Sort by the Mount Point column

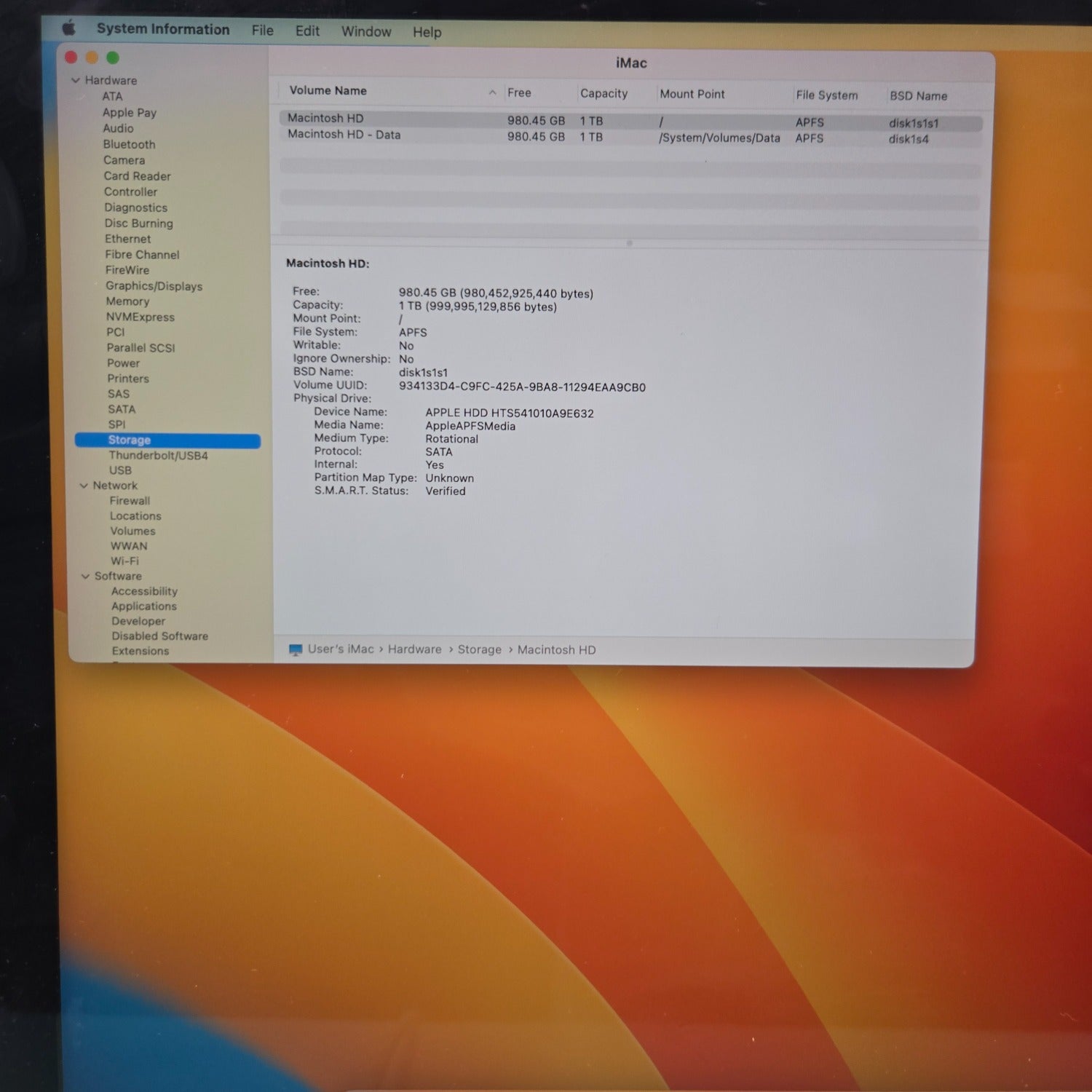pyautogui.click(x=692, y=94)
